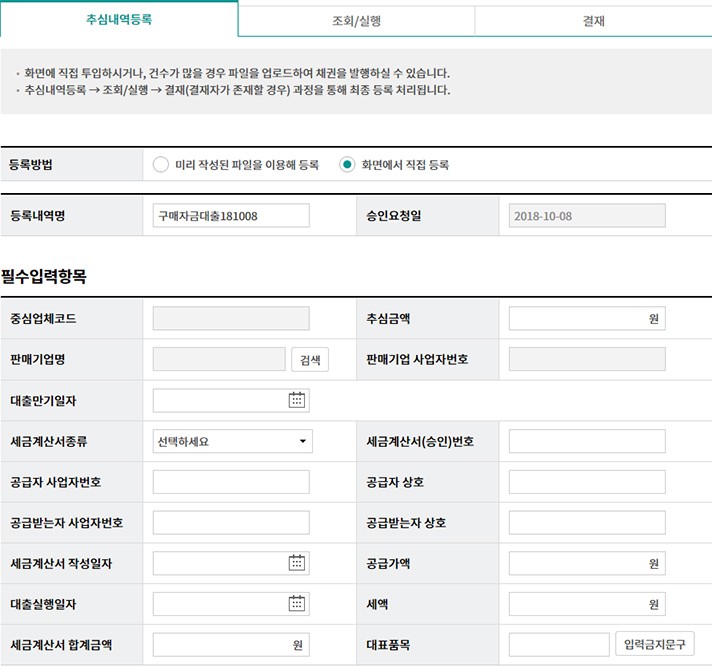Viewport: 712px width, 667px height.
Task: Open calendar icon for 대출실행일자
Action: (296, 603)
